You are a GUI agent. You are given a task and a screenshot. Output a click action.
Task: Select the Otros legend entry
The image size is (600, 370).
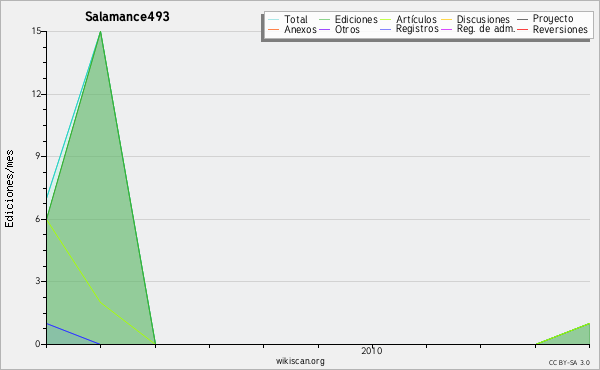click(347, 29)
